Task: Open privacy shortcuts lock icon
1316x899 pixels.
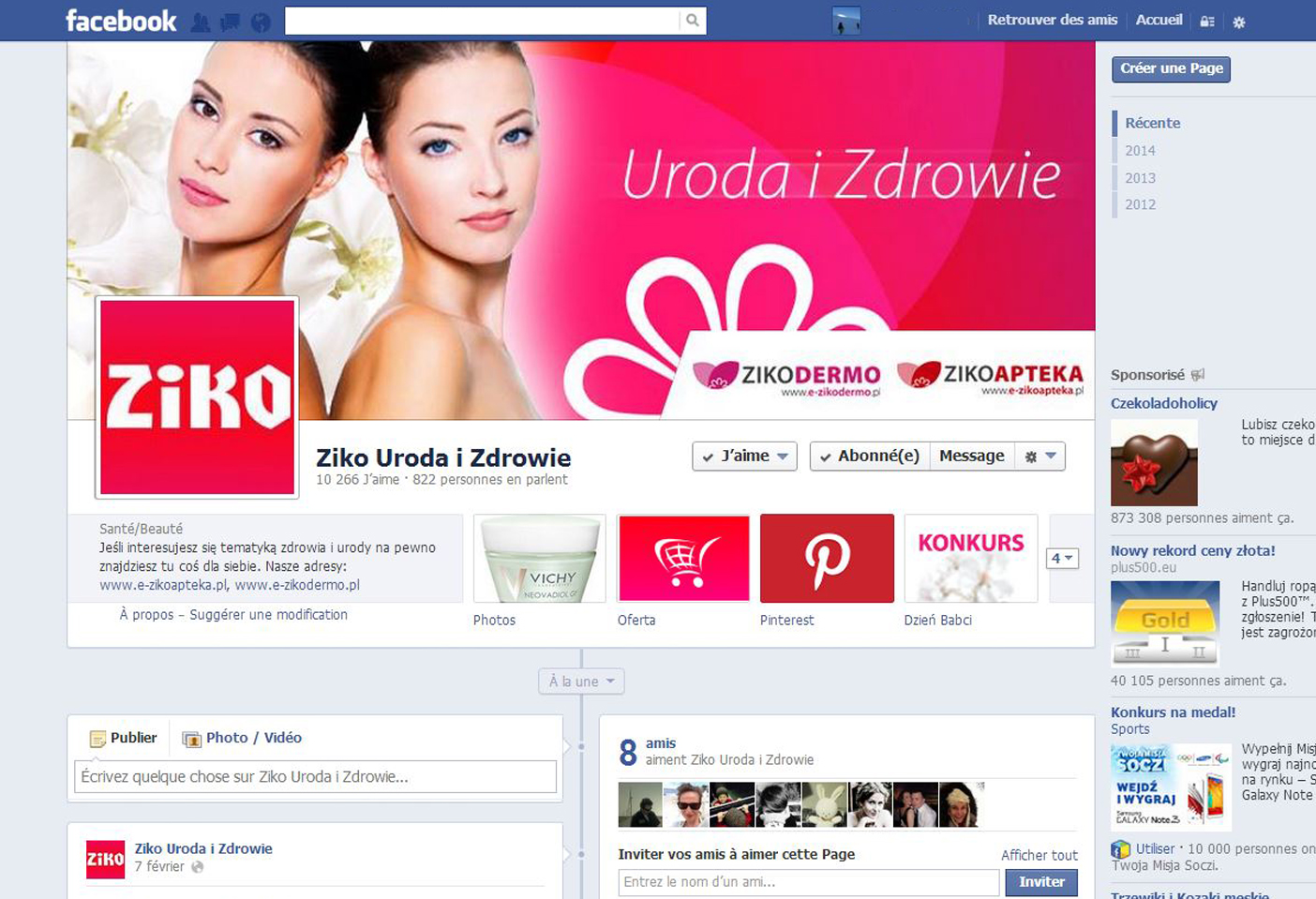Action: (1207, 22)
